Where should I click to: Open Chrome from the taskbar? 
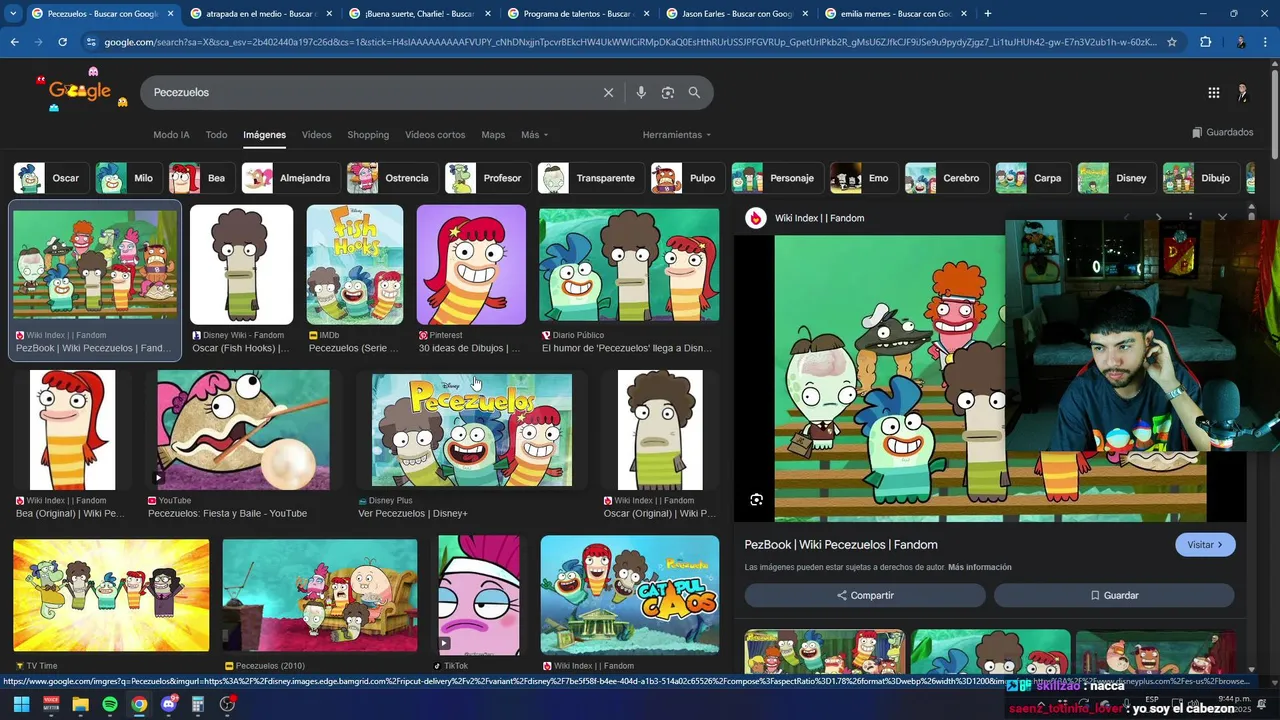pyautogui.click(x=139, y=704)
